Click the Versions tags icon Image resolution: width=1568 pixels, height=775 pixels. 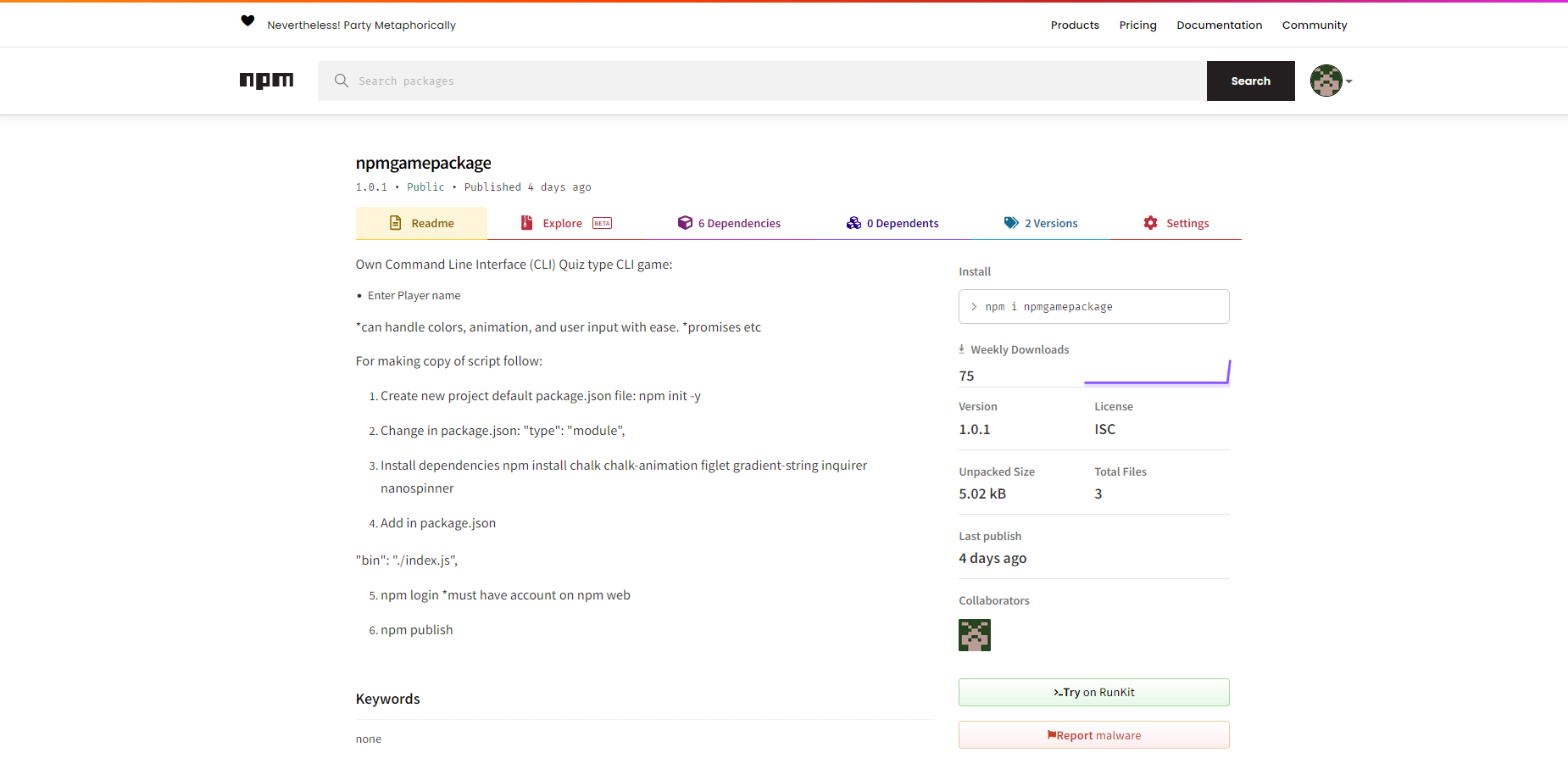[1011, 223]
